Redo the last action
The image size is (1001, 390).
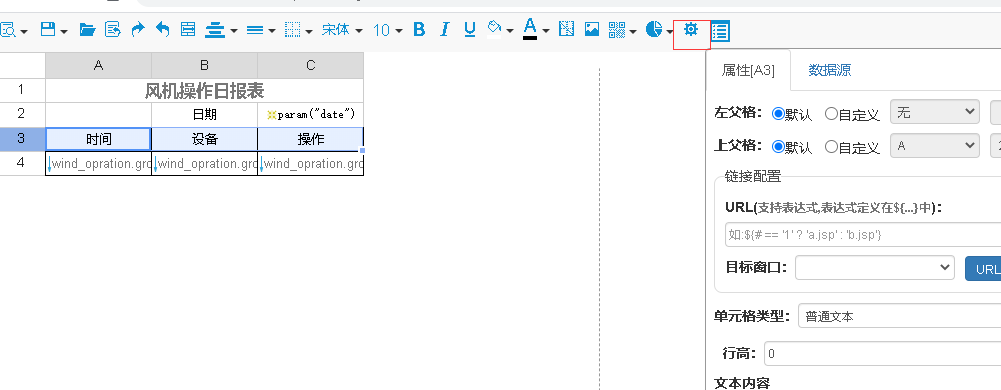(138, 29)
